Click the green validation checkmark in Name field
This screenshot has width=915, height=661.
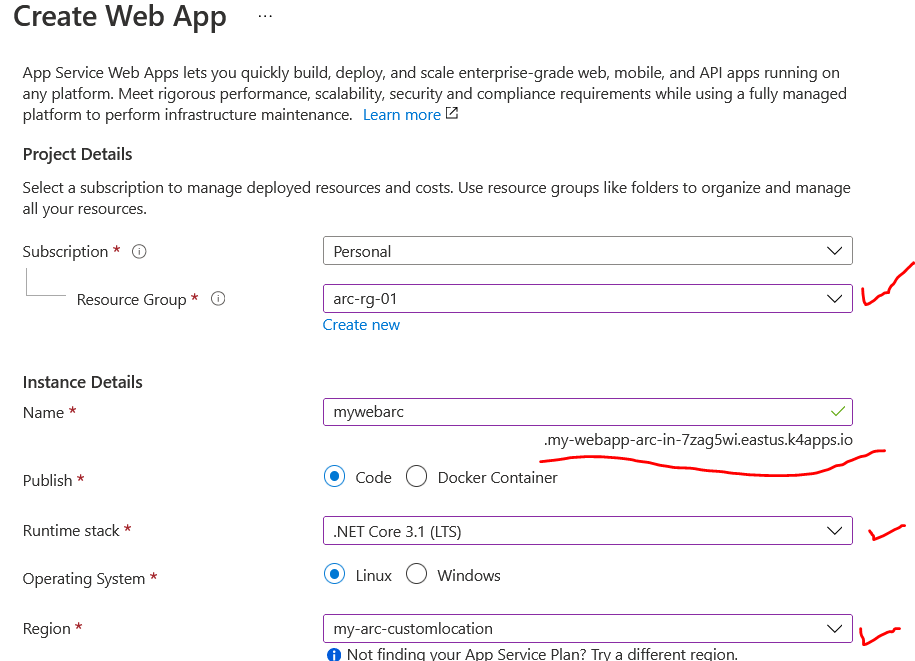[x=837, y=412]
